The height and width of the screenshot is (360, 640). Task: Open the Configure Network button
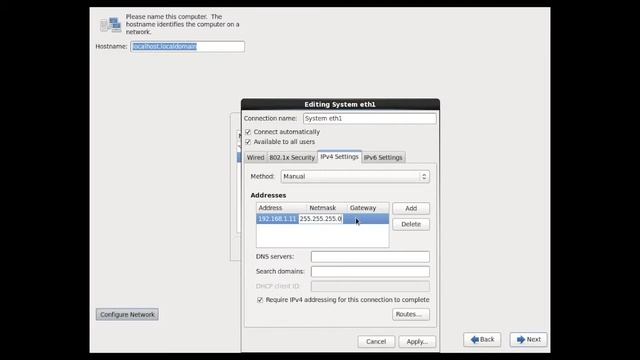127,314
